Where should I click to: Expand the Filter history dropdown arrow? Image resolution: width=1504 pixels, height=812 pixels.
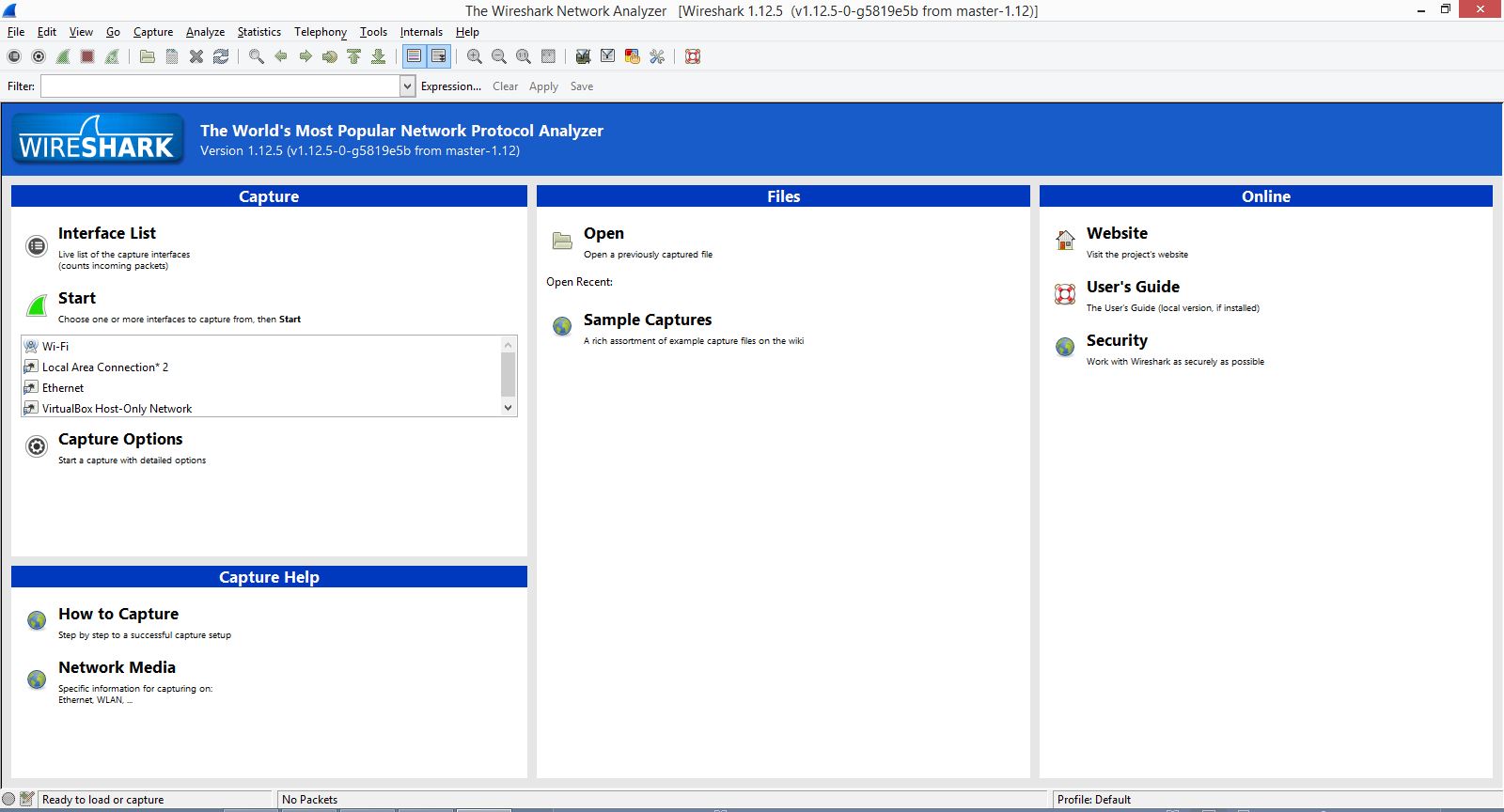click(407, 86)
